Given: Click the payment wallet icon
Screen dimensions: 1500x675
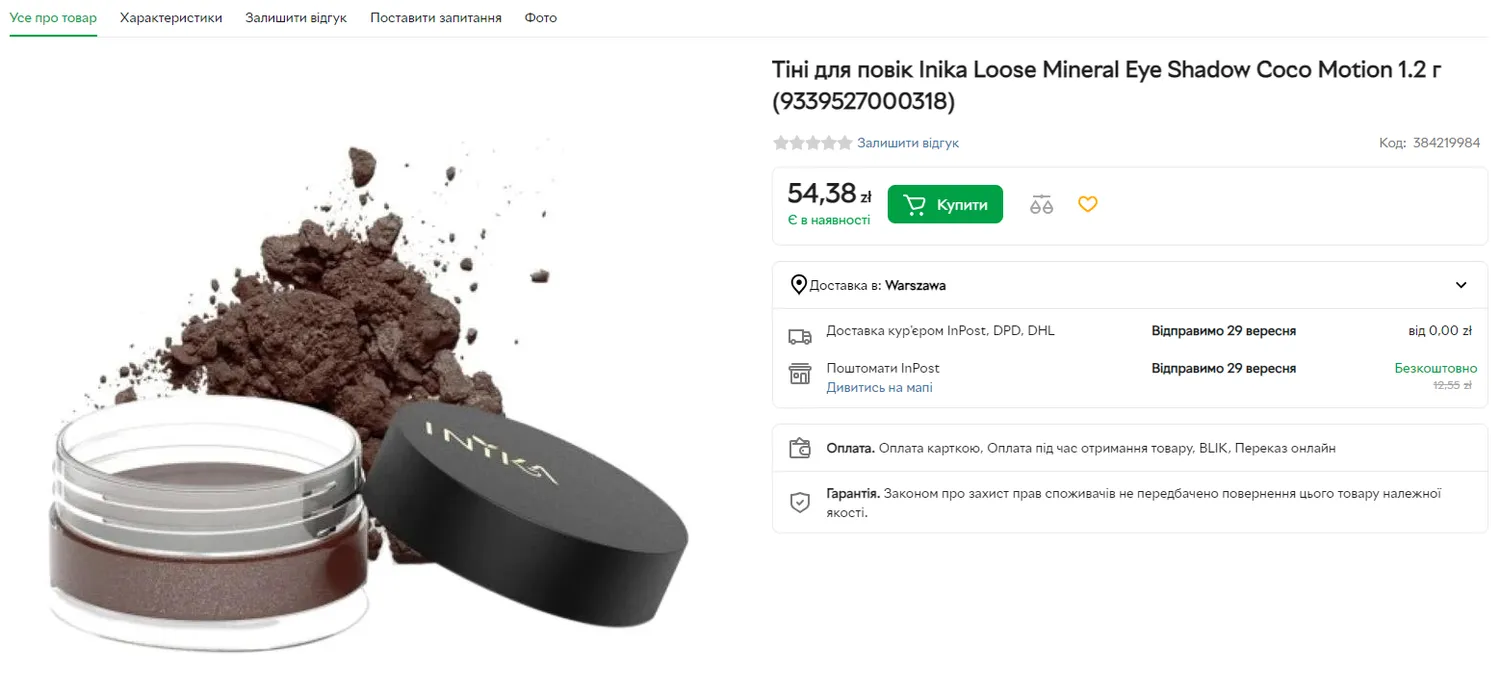Looking at the screenshot, I should [799, 448].
